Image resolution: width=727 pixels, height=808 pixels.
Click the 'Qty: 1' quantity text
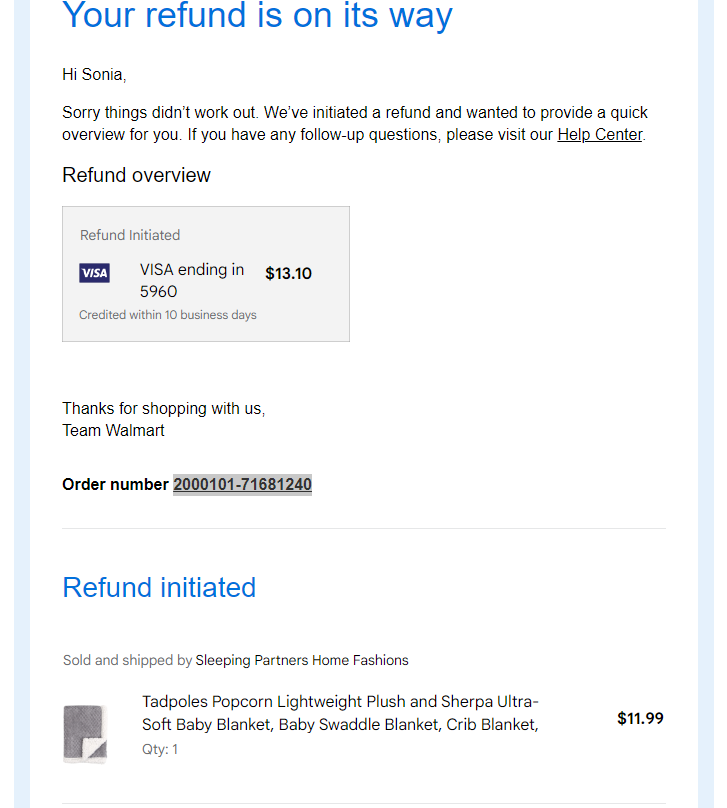[160, 749]
